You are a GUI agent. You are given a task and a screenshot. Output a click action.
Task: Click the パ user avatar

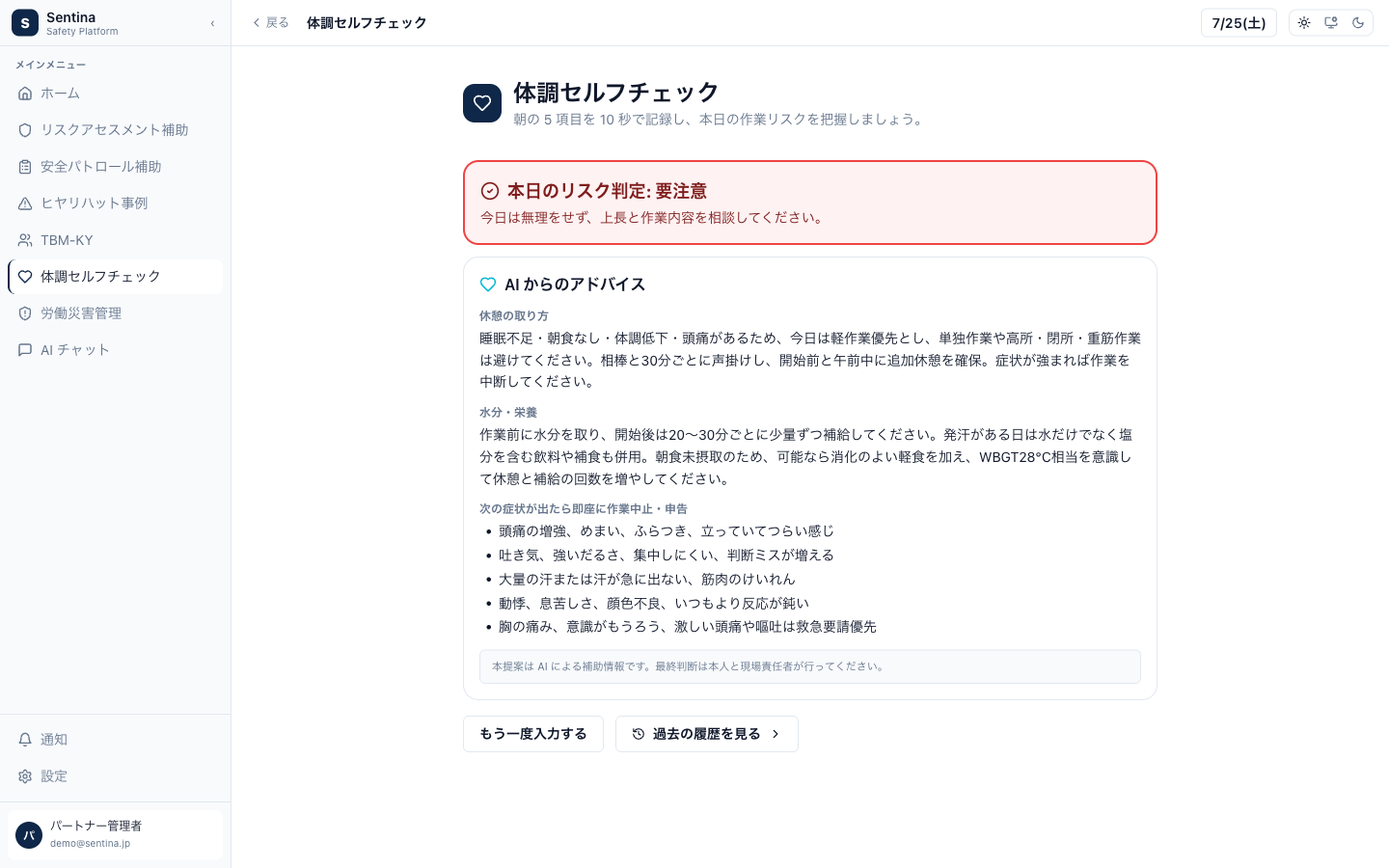(29, 835)
